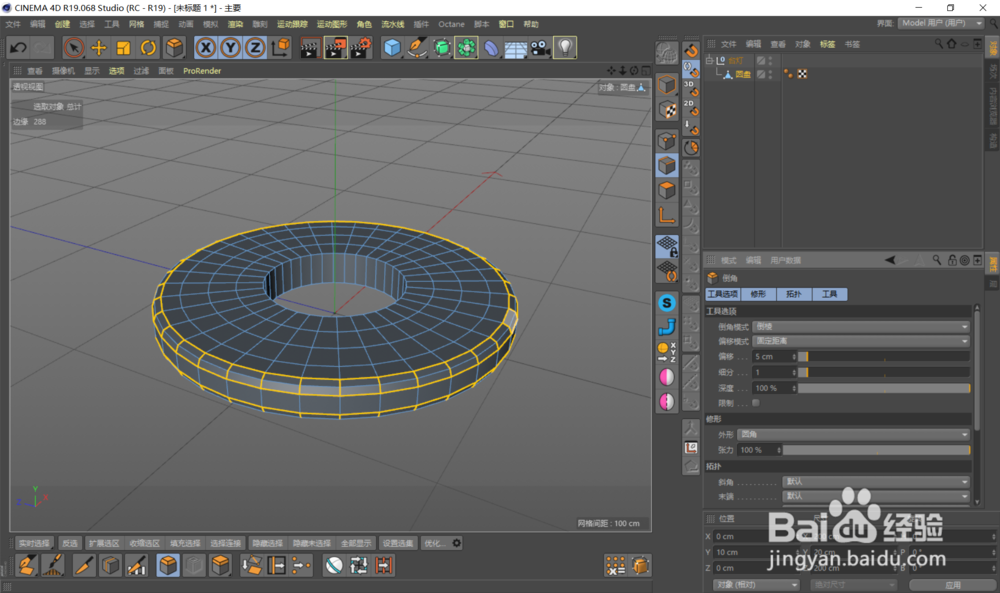The image size is (1000, 593).
Task: Open the Octane menu
Action: coord(452,24)
